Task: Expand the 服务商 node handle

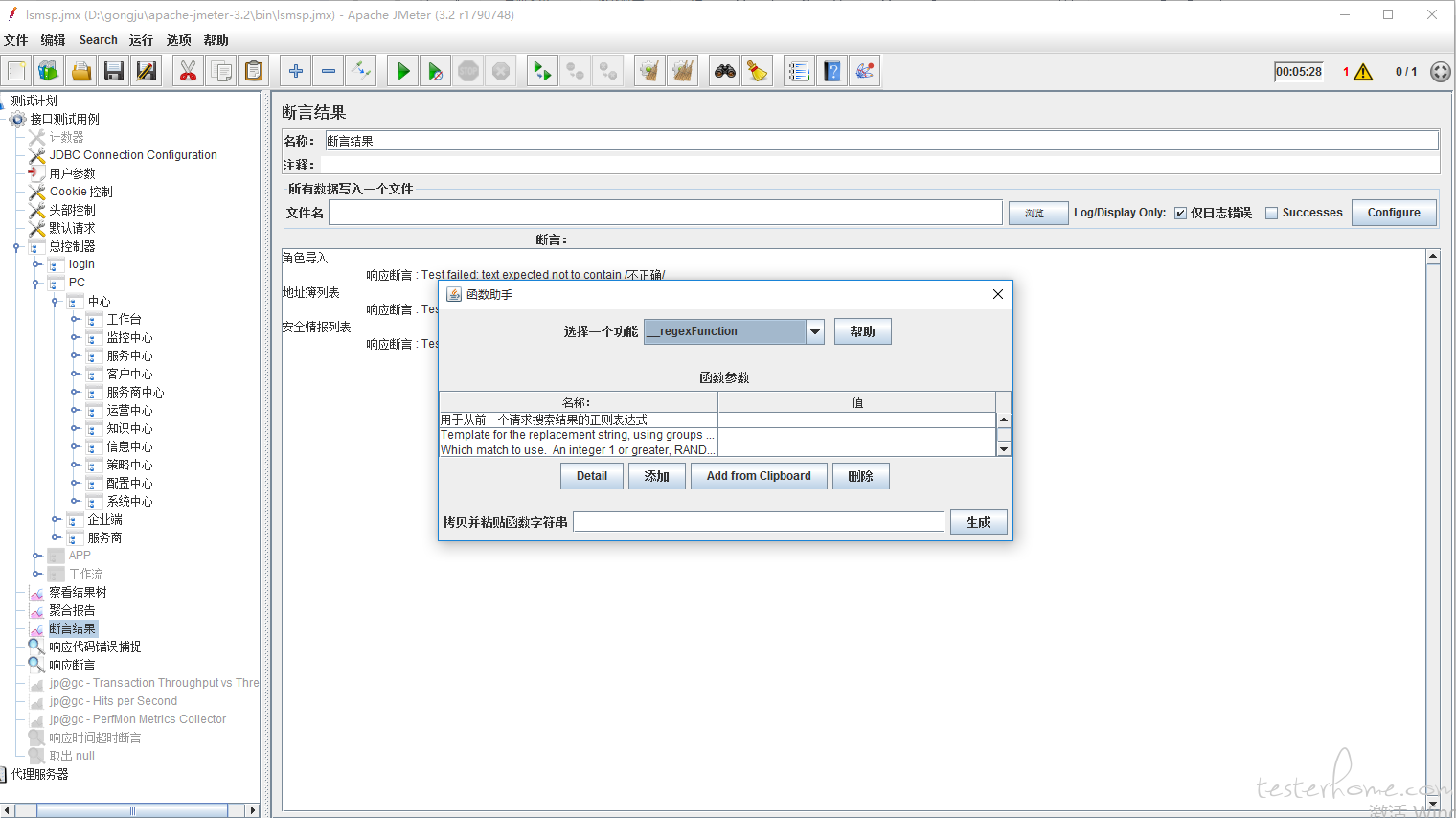Action: pos(56,537)
